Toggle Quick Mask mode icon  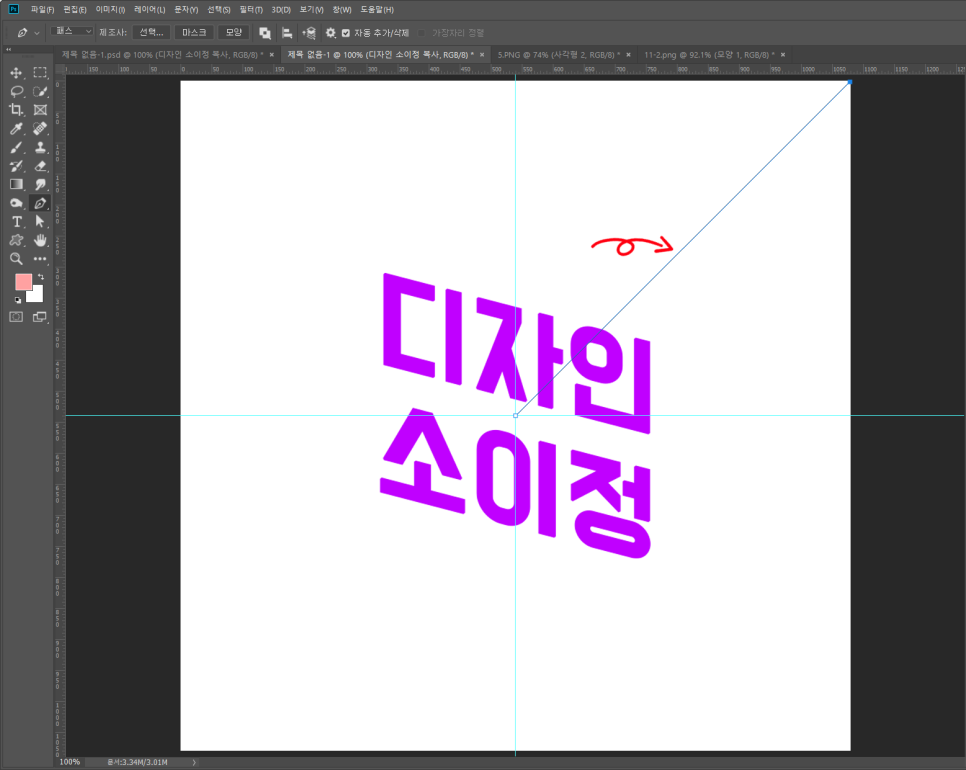click(x=16, y=317)
